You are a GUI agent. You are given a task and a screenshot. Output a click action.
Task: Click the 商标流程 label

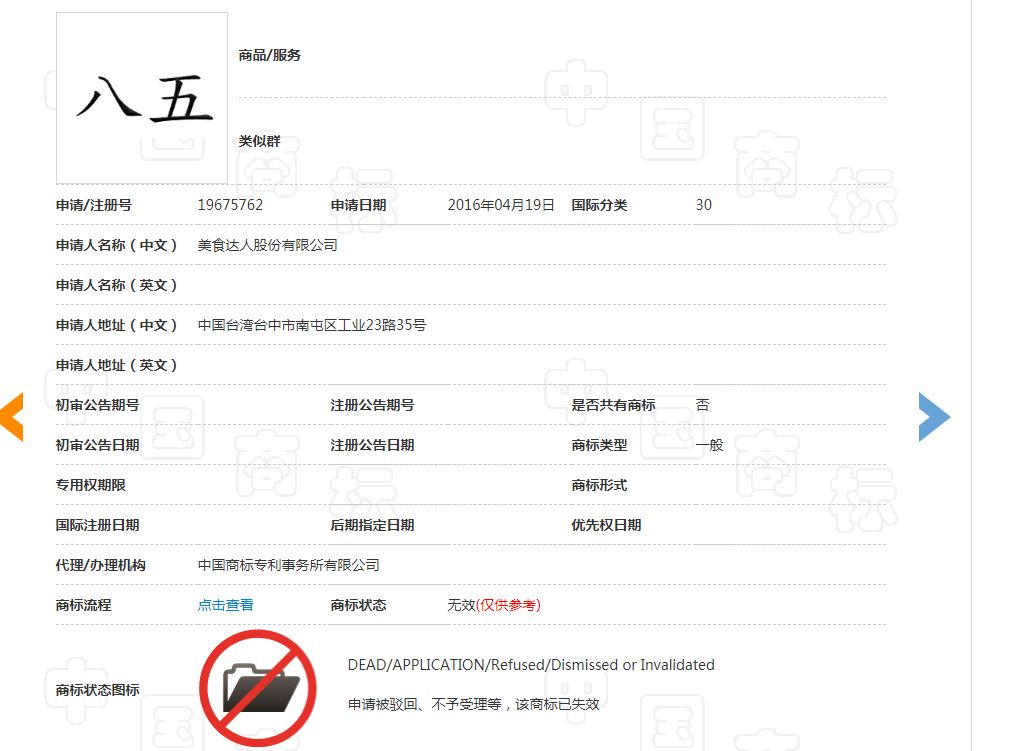click(x=83, y=605)
